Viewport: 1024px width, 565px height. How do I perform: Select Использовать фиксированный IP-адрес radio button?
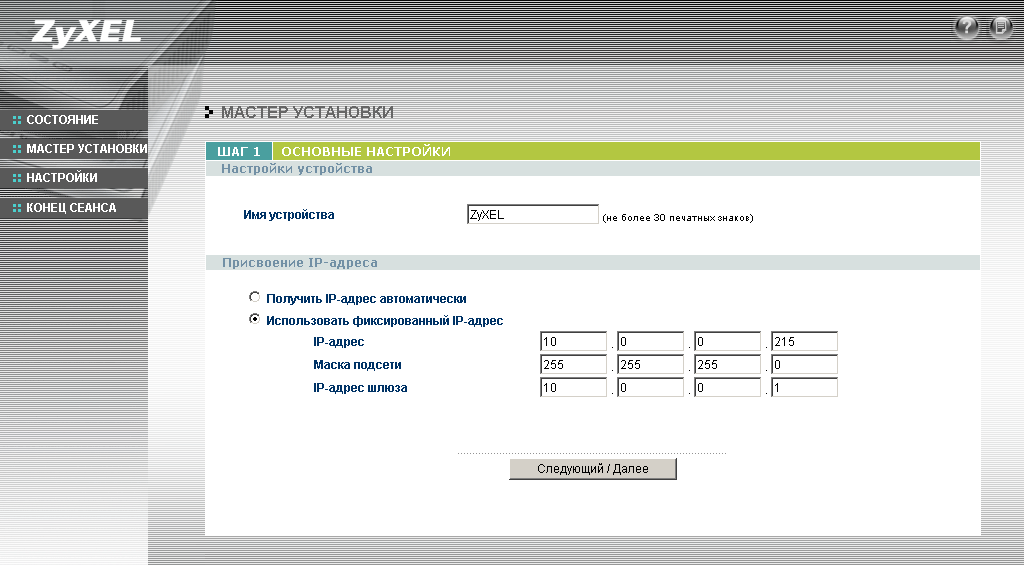pyautogui.click(x=255, y=319)
